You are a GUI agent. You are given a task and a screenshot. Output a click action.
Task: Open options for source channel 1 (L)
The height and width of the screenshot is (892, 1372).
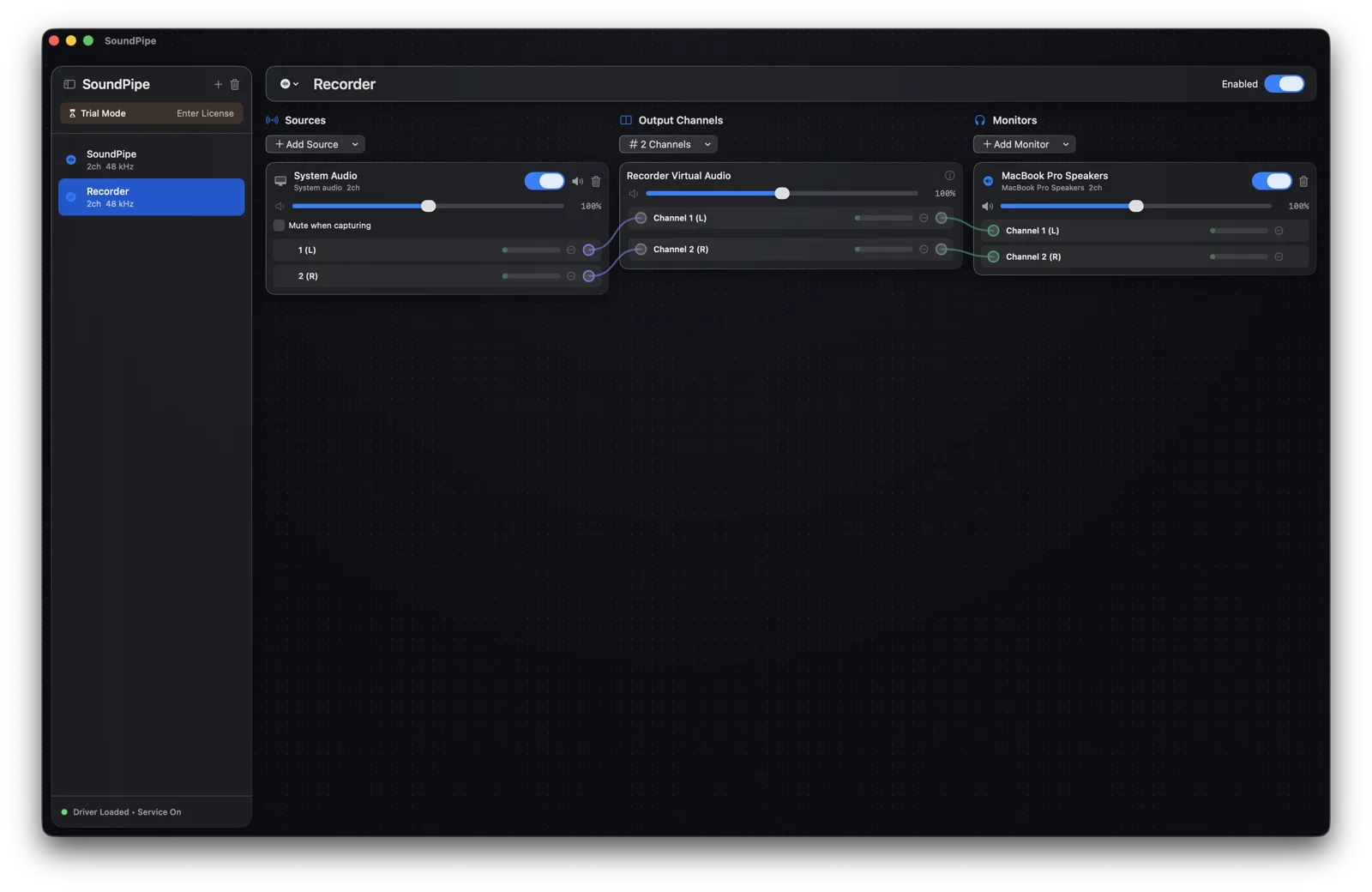pyautogui.click(x=571, y=250)
